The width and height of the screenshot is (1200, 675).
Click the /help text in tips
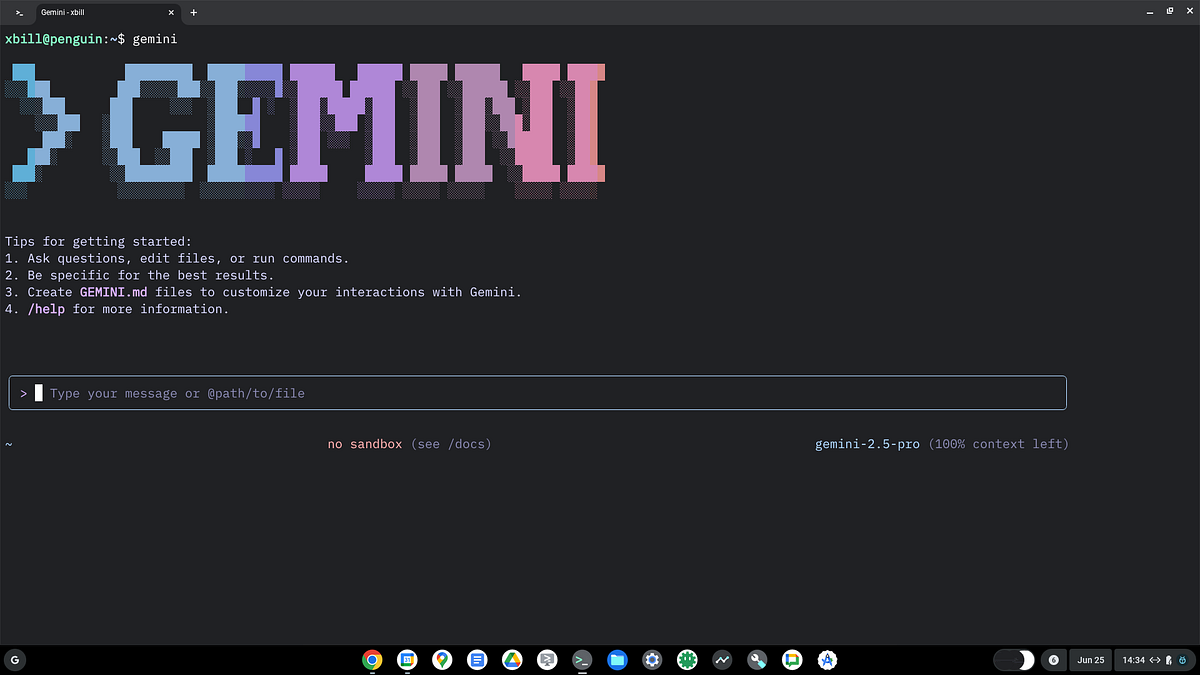[x=46, y=309]
